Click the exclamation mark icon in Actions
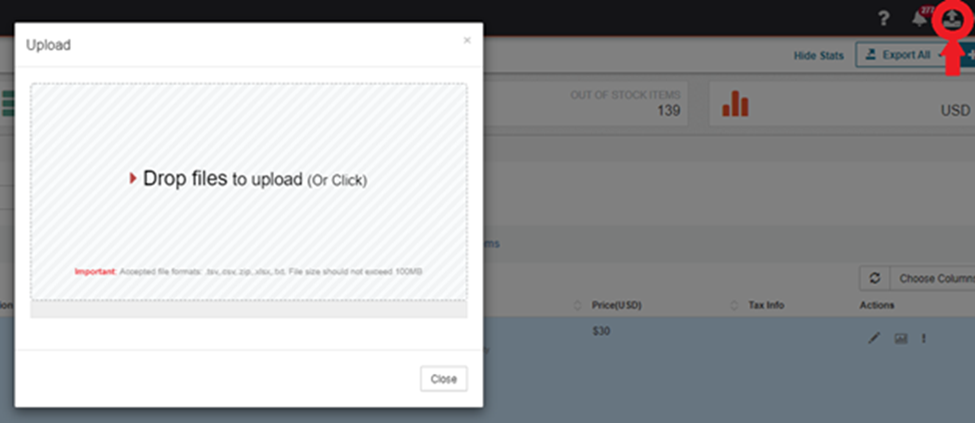Viewport: 975px width, 423px height. 924,338
